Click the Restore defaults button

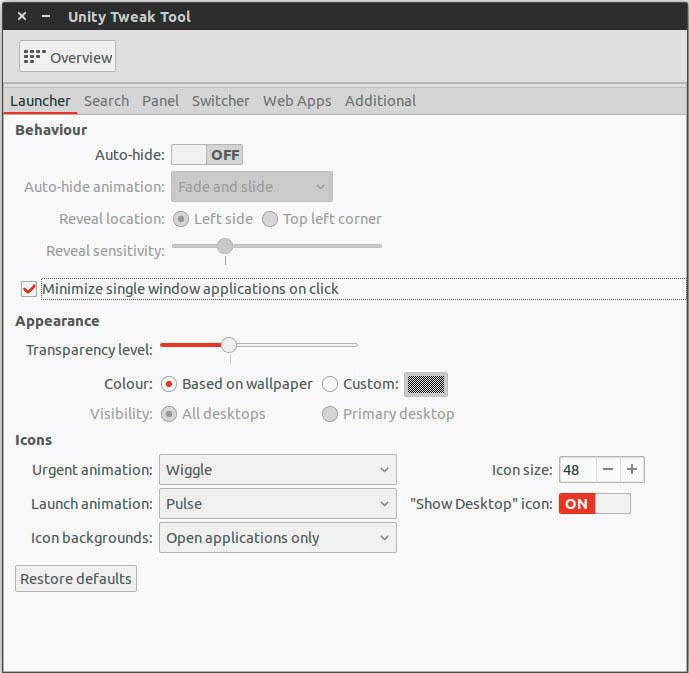point(76,579)
